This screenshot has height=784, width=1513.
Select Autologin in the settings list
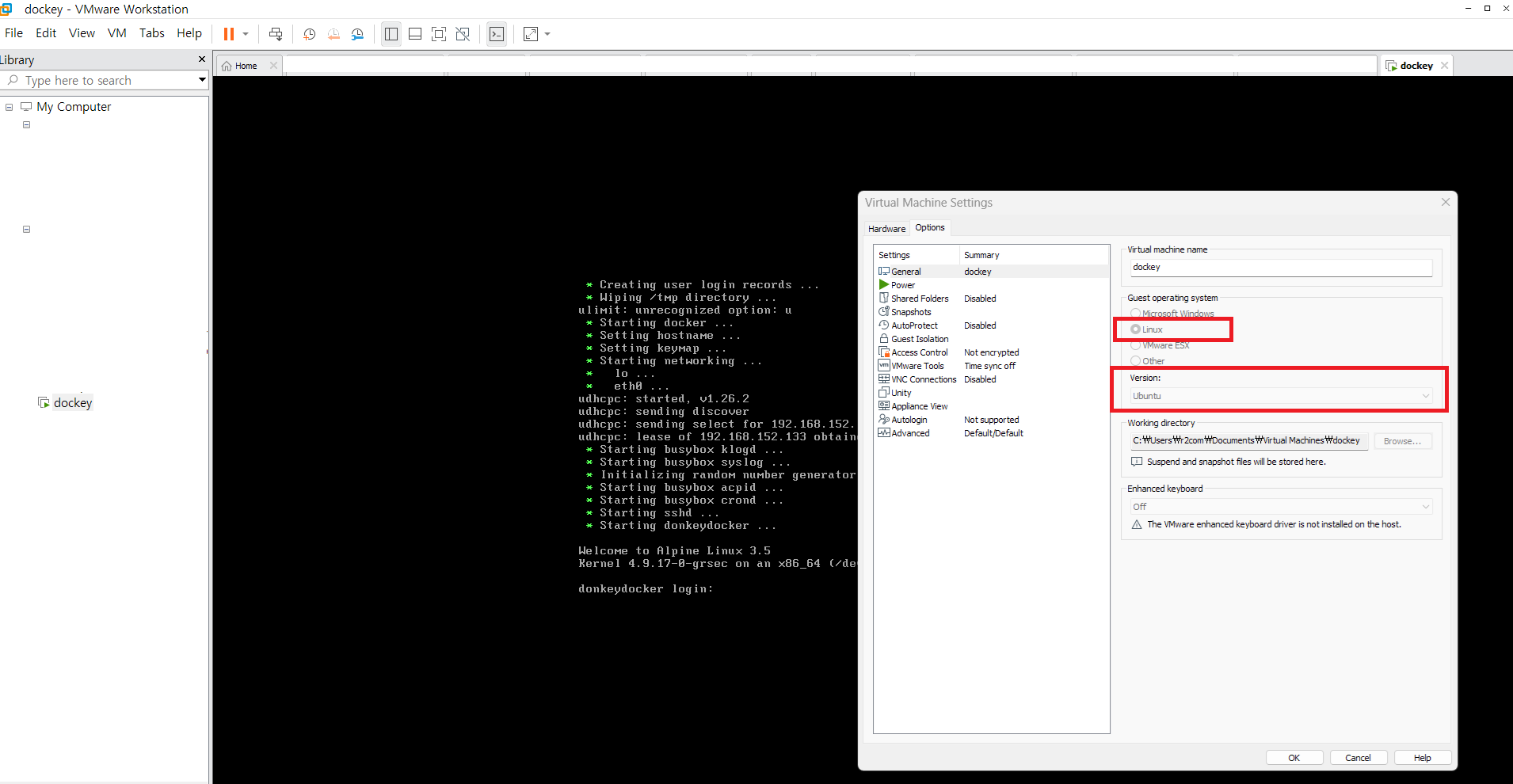(x=991, y=420)
